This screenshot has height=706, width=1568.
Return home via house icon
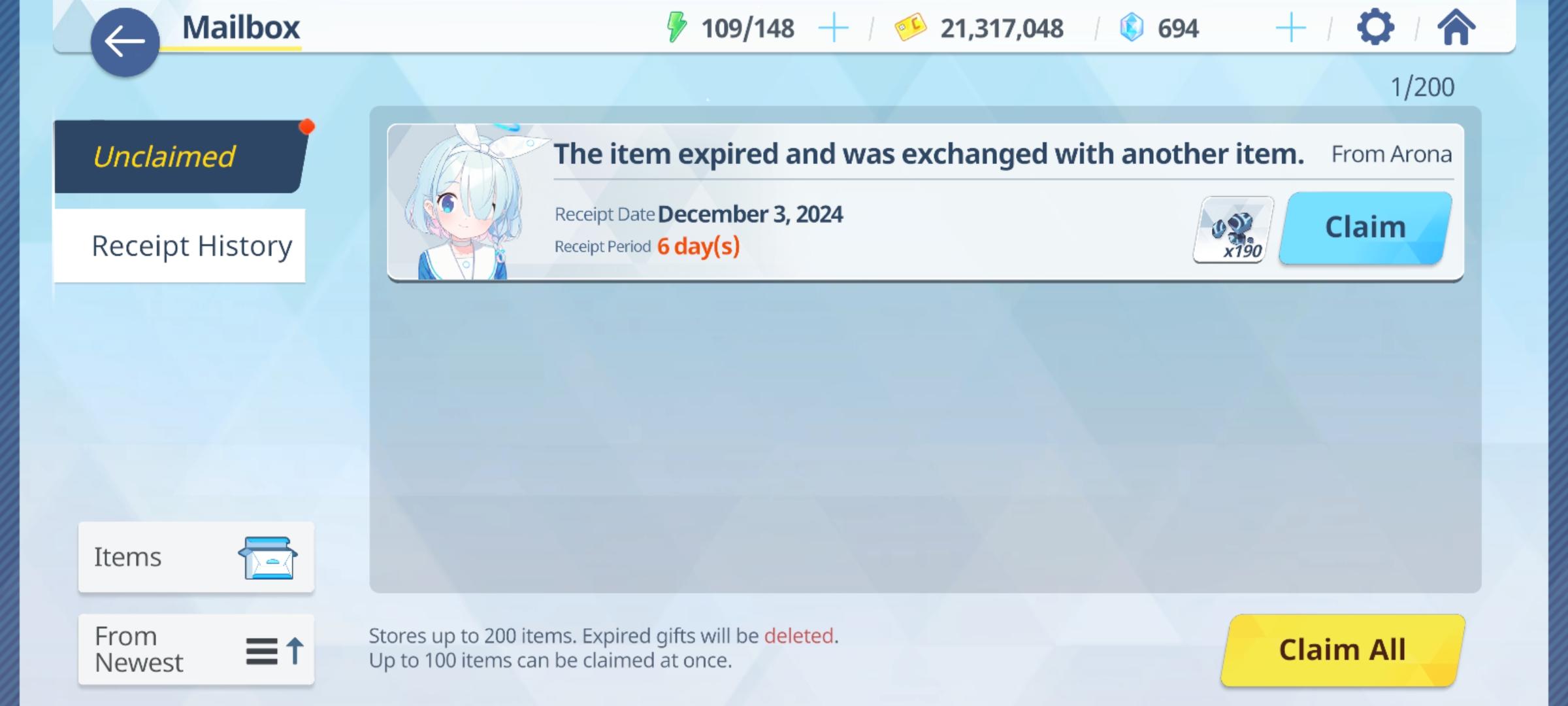[x=1456, y=28]
